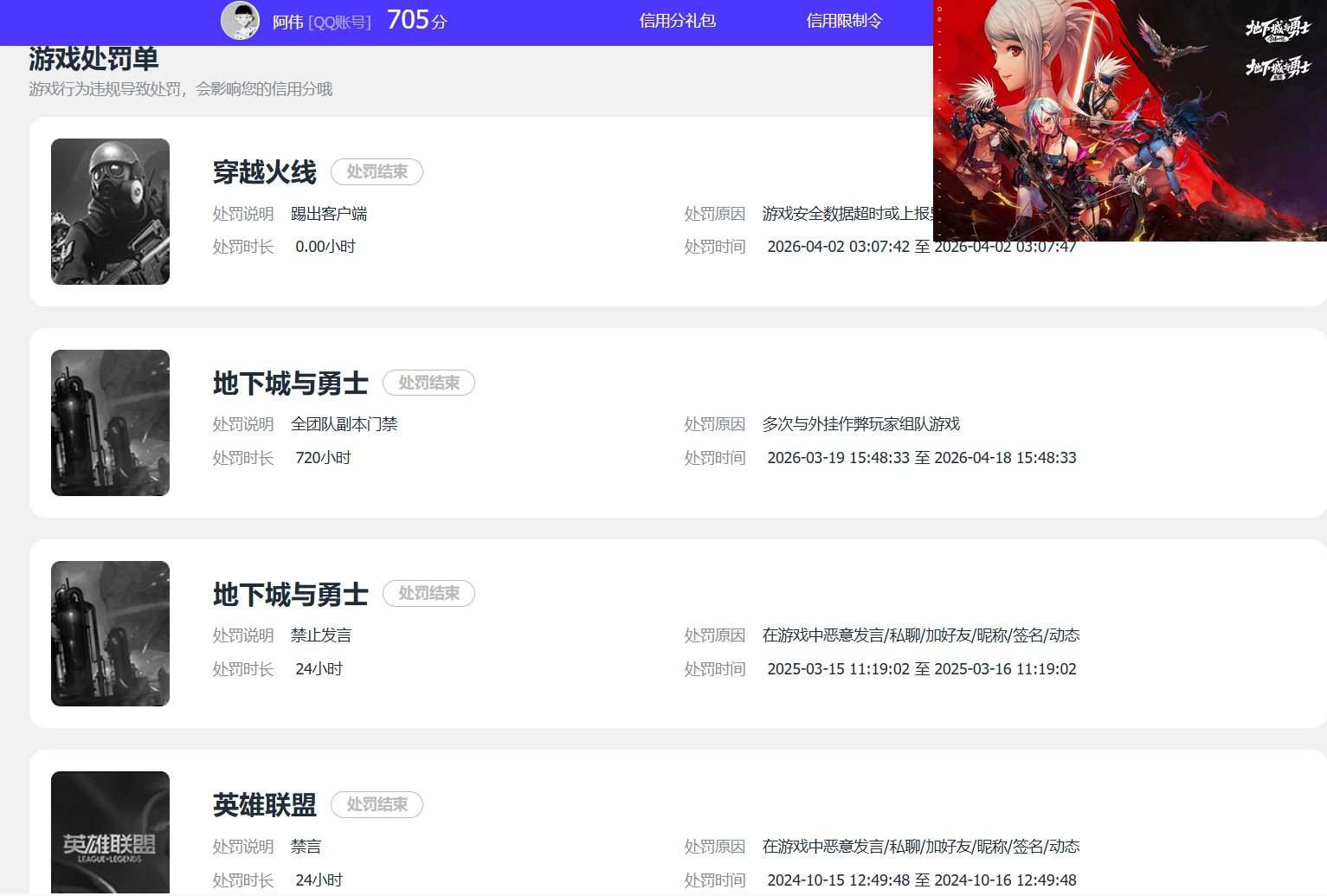Click the 禁止发言 penalty description

coord(321,635)
